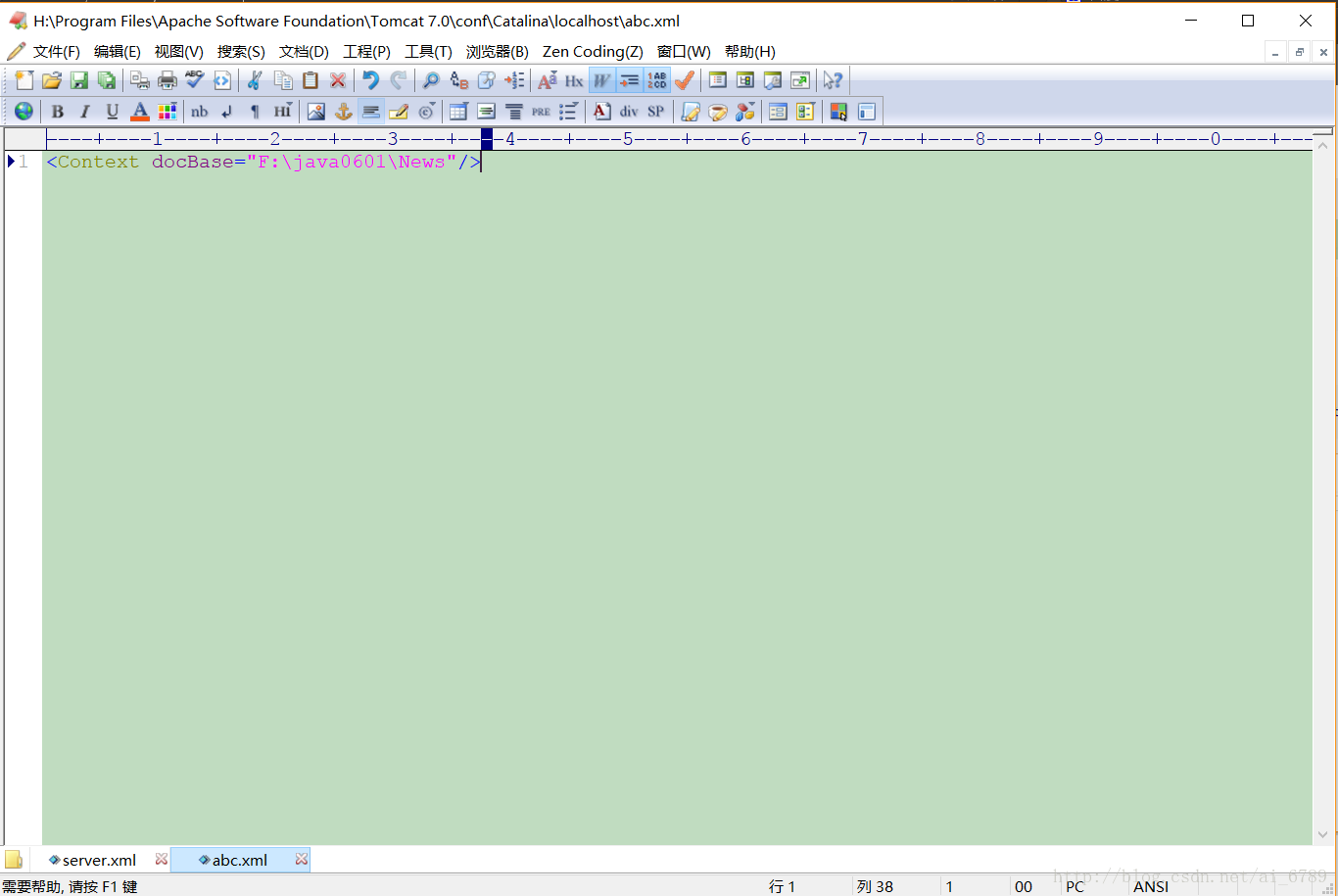This screenshot has height=896, width=1338.
Task: Click the column ruler marker
Action: tap(487, 139)
